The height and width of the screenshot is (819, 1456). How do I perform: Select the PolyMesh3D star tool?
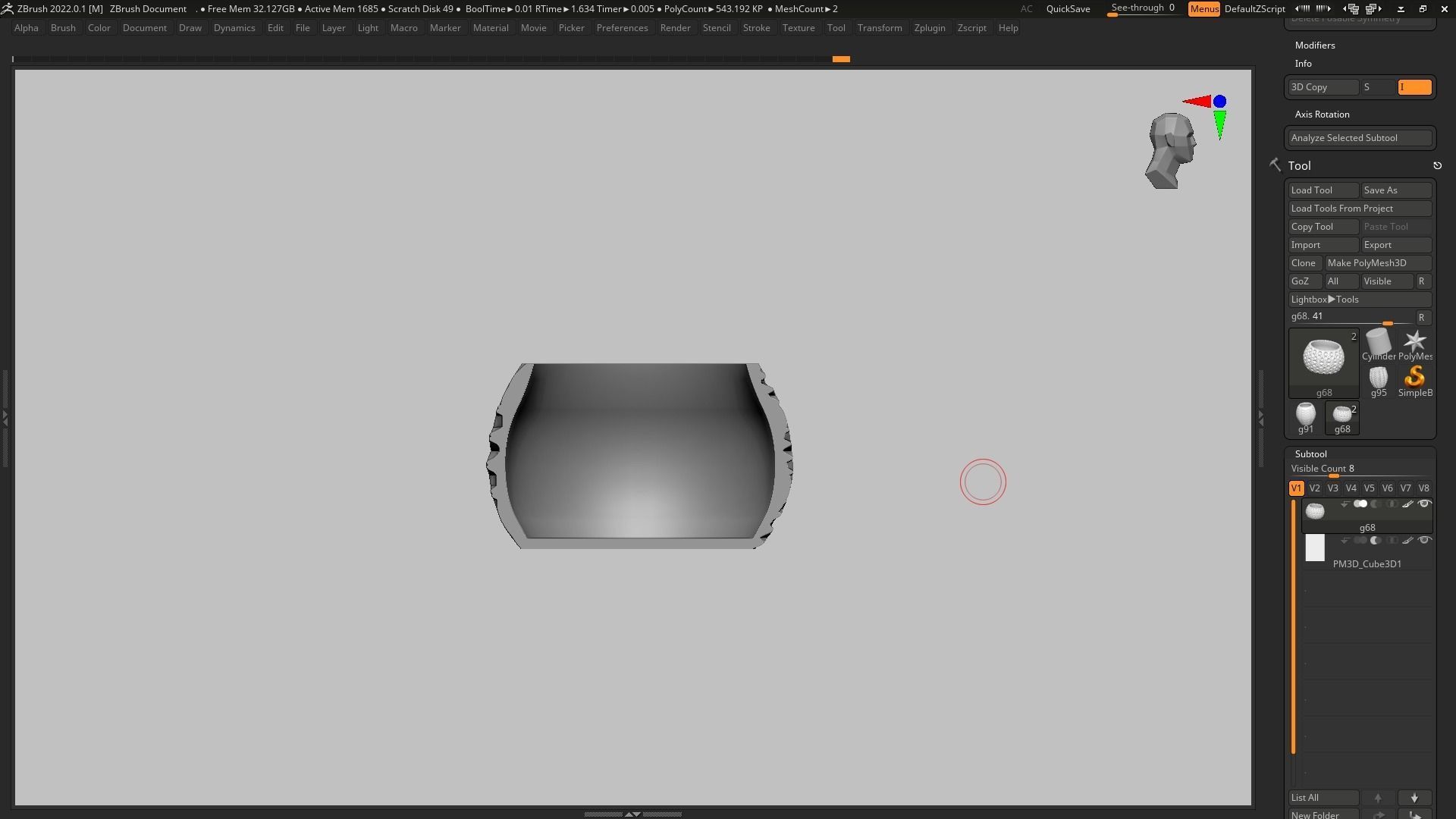pyautogui.click(x=1414, y=343)
